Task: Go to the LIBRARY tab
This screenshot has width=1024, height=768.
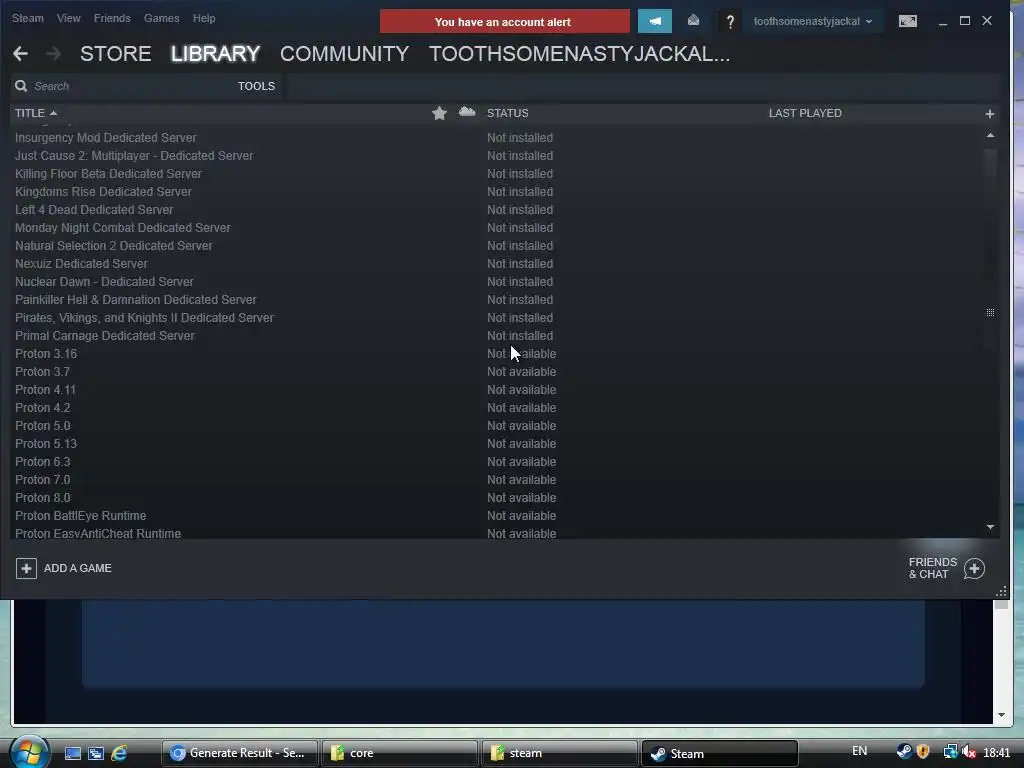Action: pyautogui.click(x=216, y=54)
